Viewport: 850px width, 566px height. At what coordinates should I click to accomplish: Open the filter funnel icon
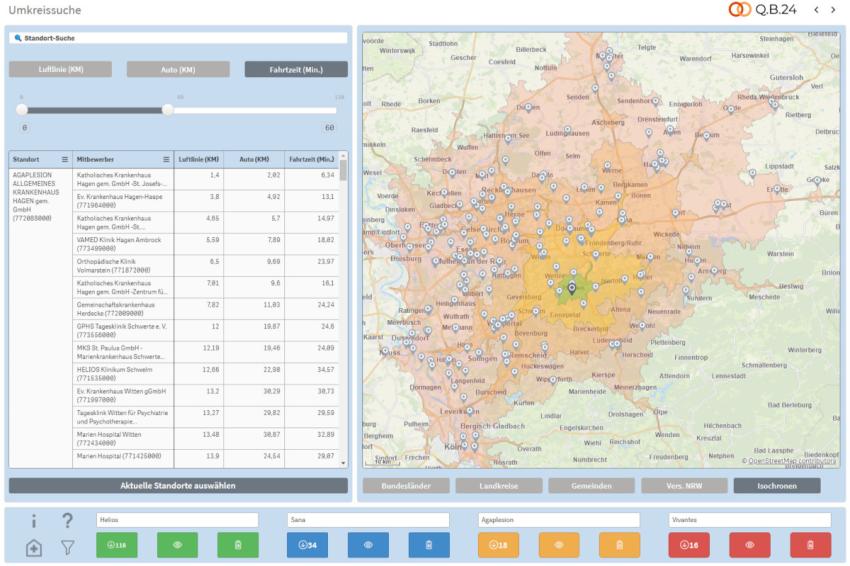coord(67,548)
